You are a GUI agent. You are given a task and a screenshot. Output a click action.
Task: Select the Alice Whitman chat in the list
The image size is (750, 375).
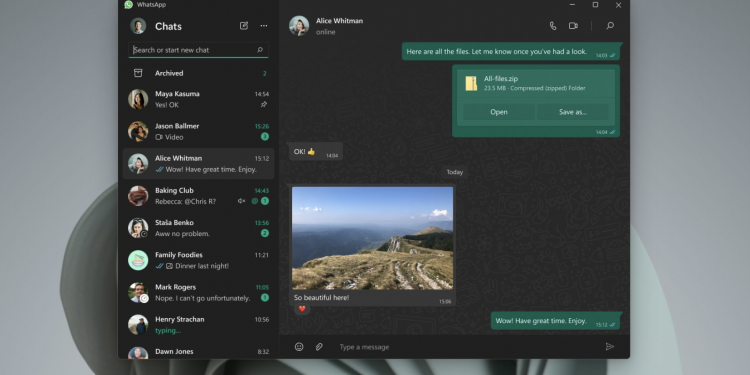(199, 164)
